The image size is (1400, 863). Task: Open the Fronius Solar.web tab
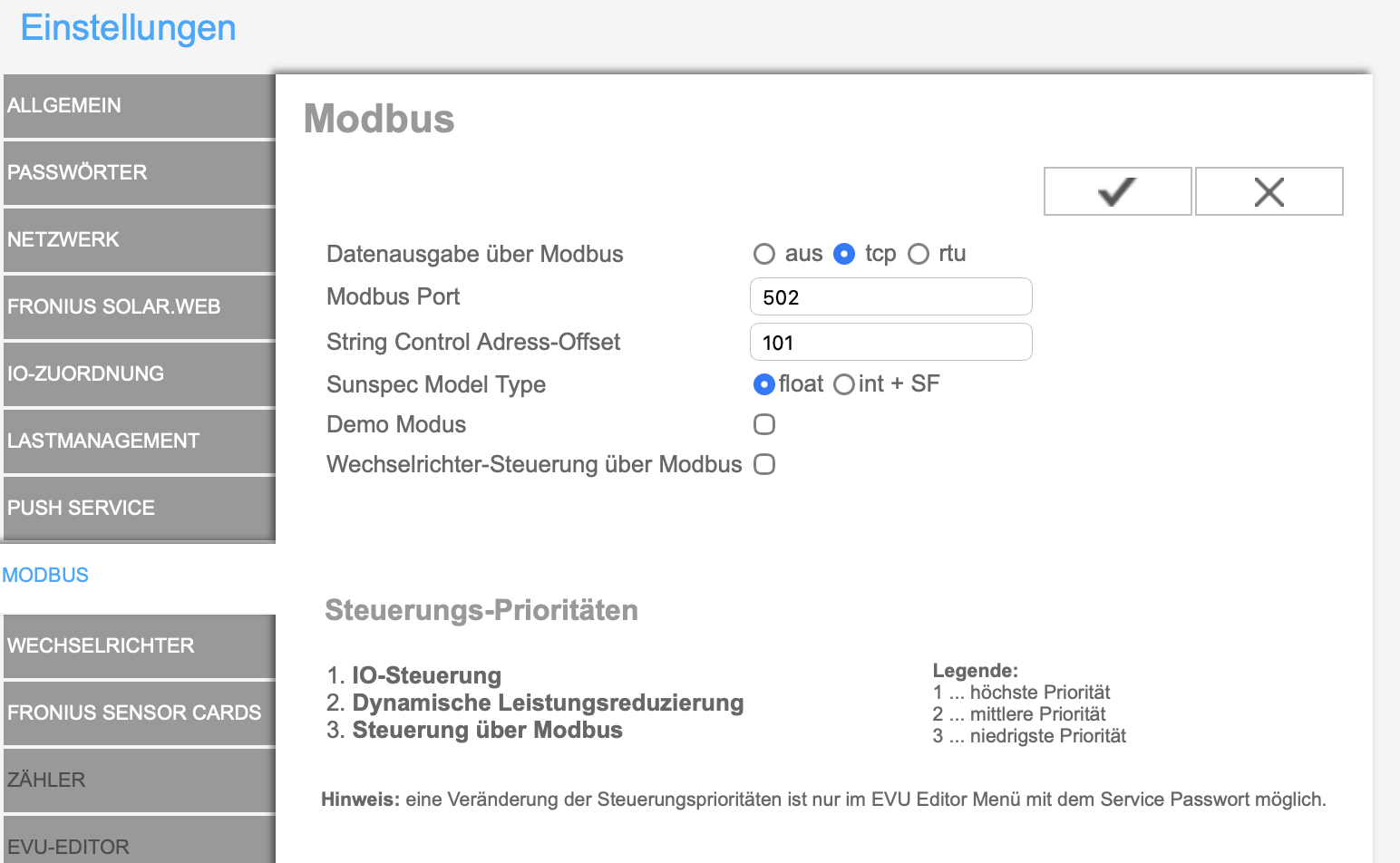point(139,306)
